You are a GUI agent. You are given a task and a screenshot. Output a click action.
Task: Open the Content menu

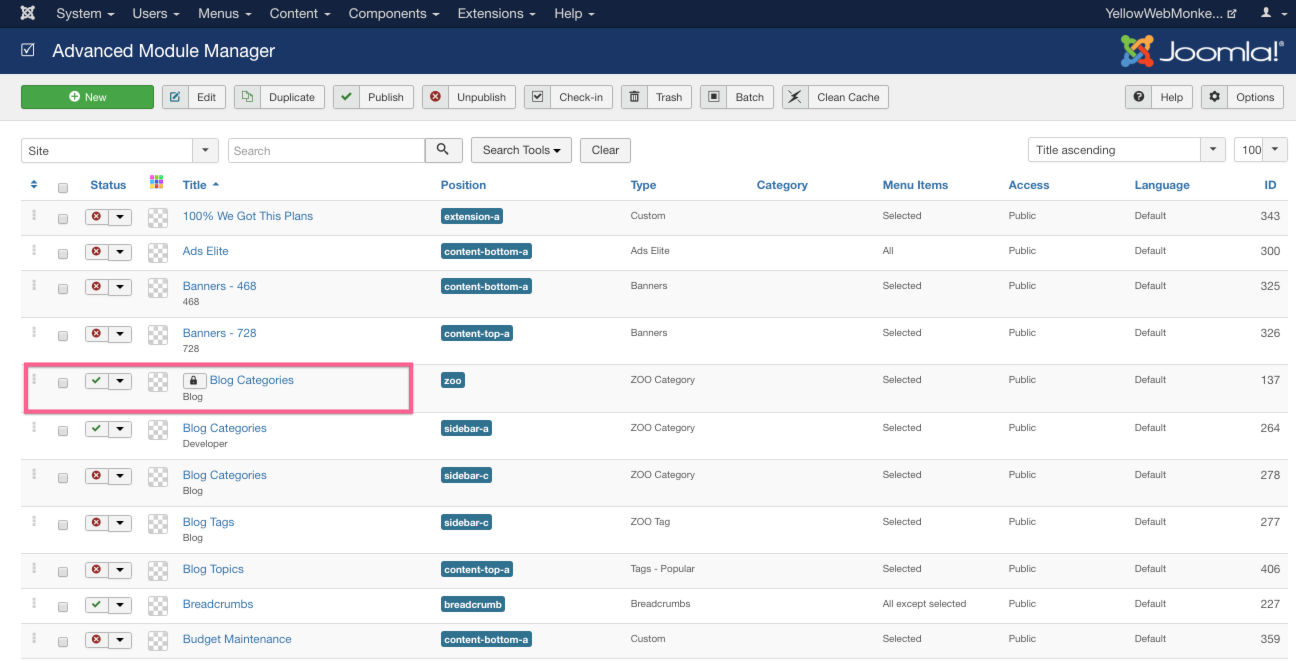coord(300,14)
